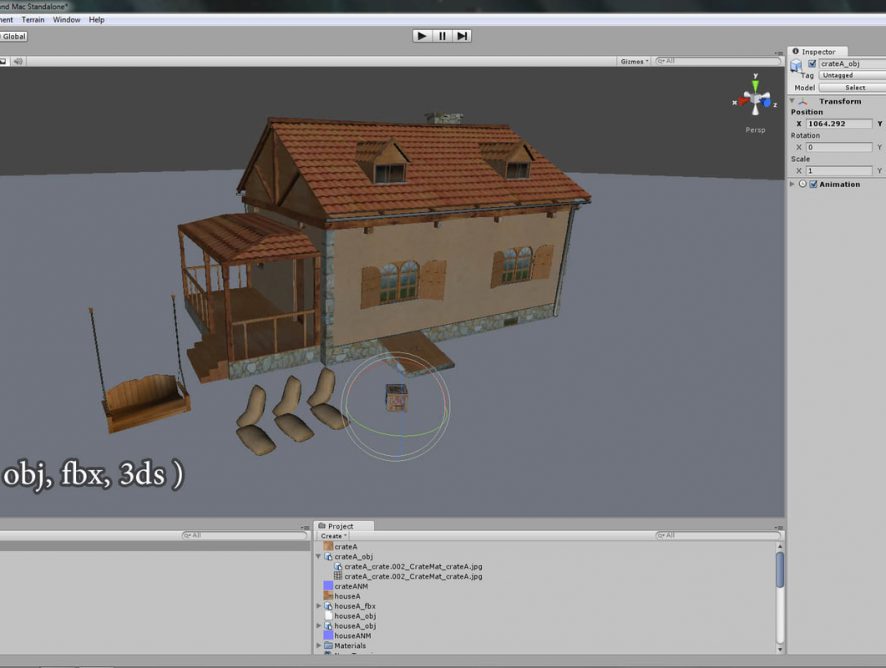Screen dimensions: 886x668
Task: Expand the Materials folder
Action: [x=319, y=646]
